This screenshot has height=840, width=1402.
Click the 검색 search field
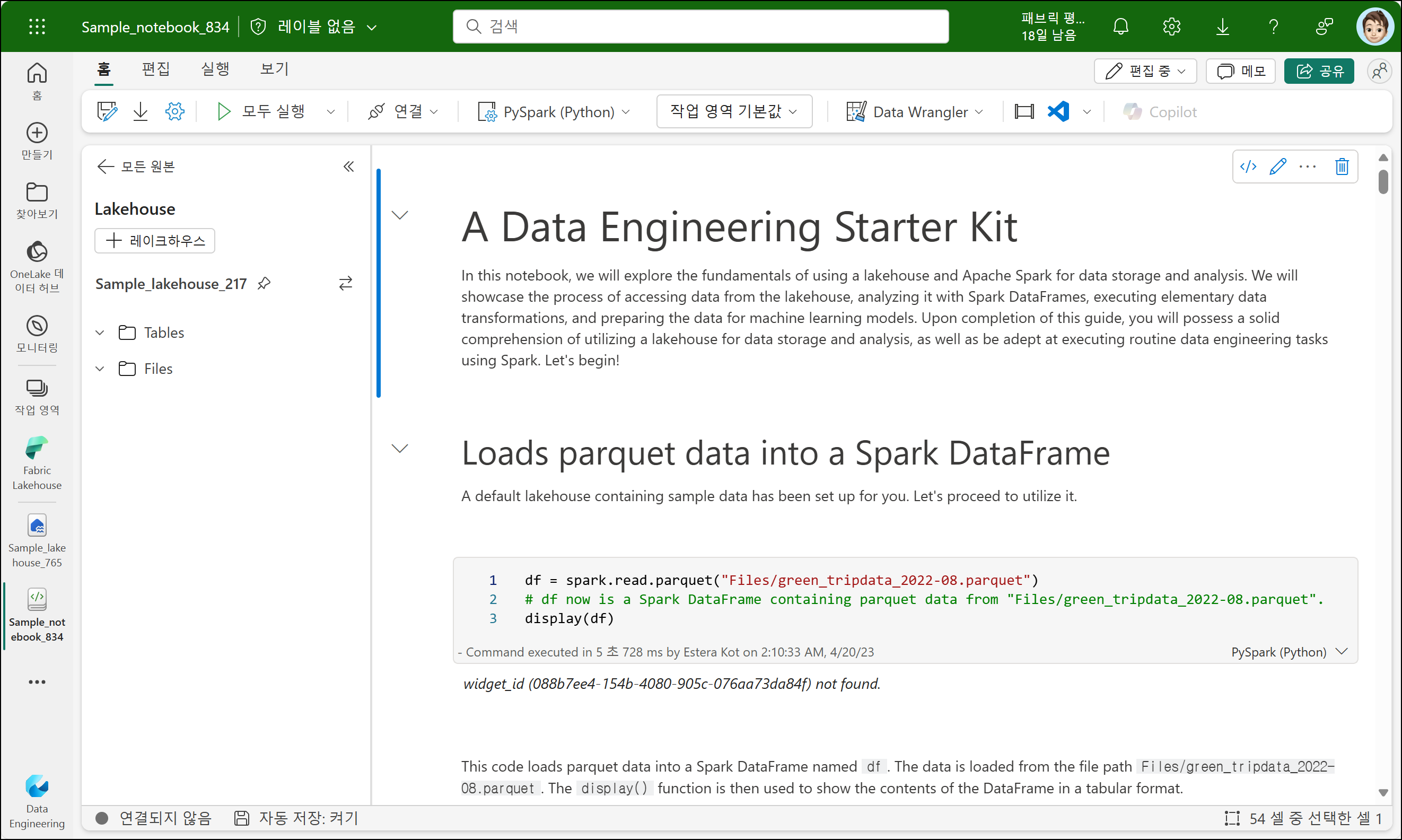tap(700, 27)
